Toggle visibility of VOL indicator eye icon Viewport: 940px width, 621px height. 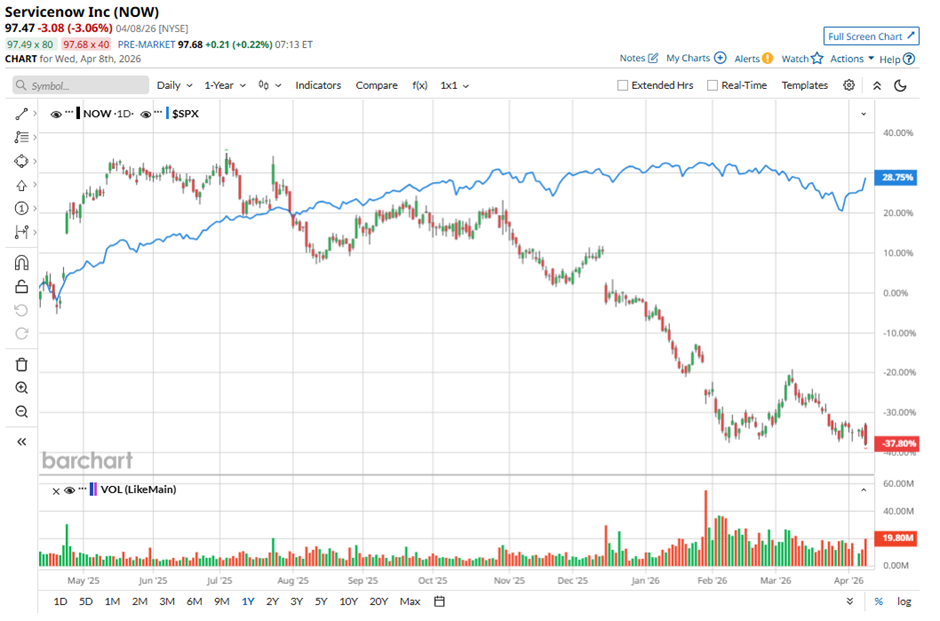click(70, 491)
